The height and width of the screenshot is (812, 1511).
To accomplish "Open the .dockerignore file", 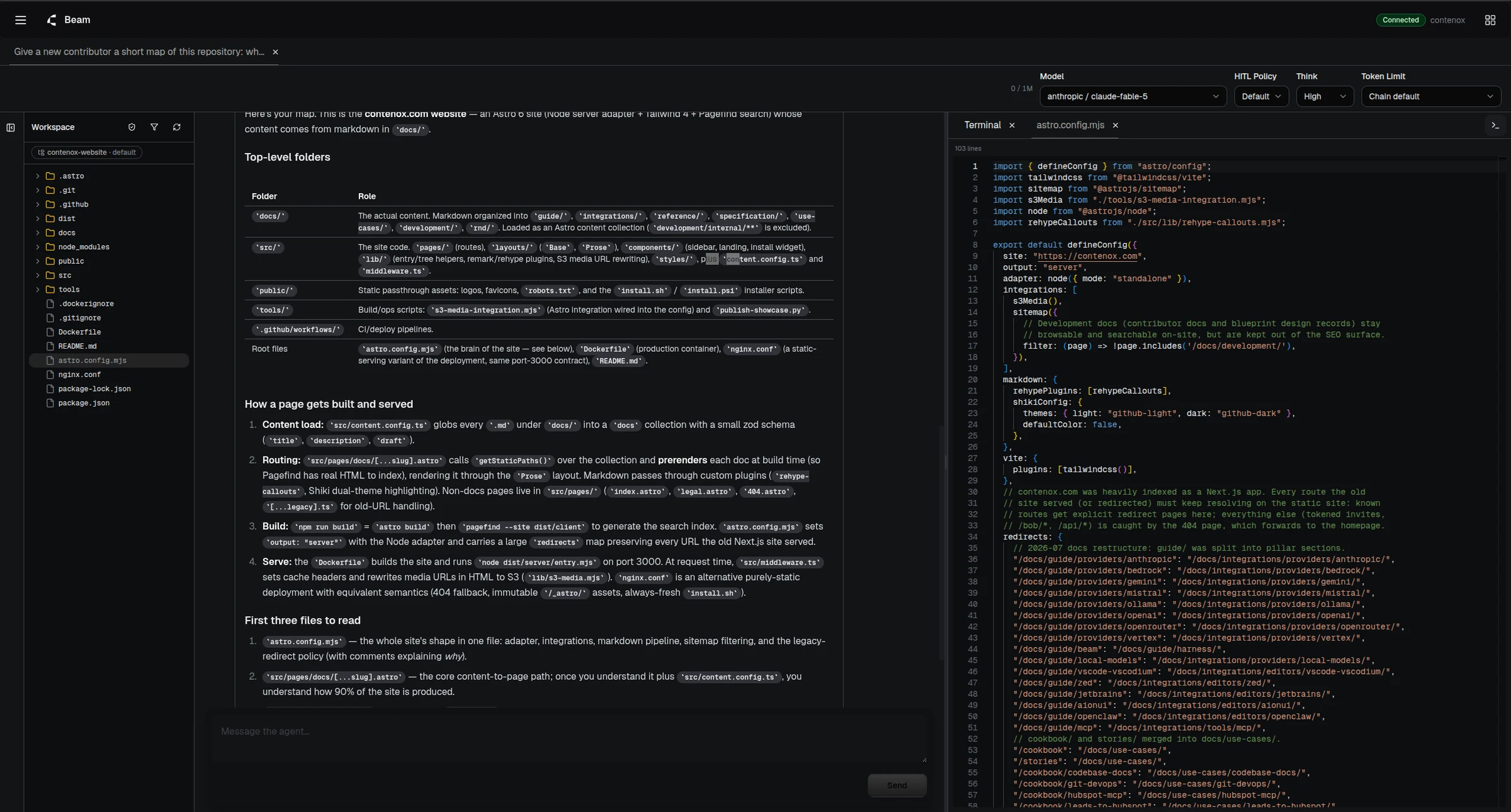I will point(109,304).
